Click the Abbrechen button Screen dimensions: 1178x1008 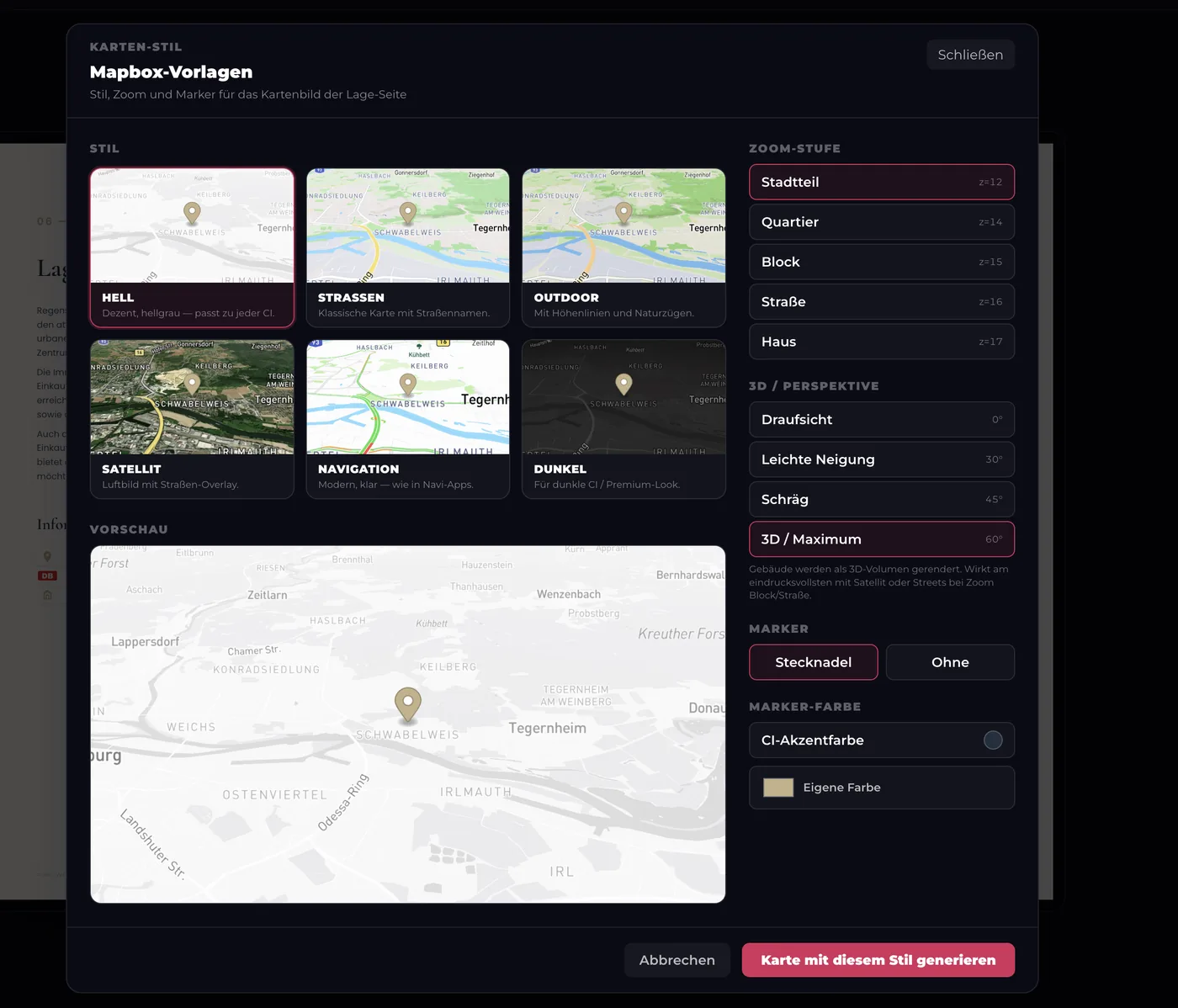coord(677,960)
